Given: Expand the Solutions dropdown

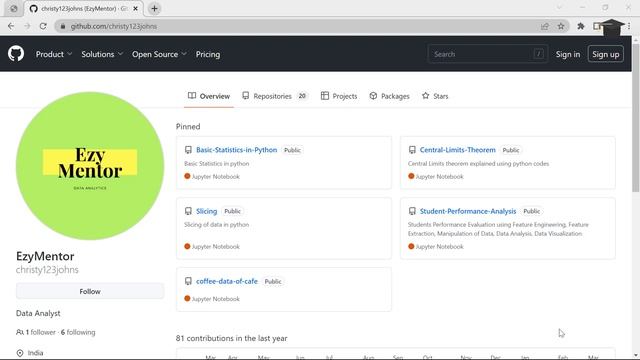Looking at the screenshot, I should coord(102,54).
